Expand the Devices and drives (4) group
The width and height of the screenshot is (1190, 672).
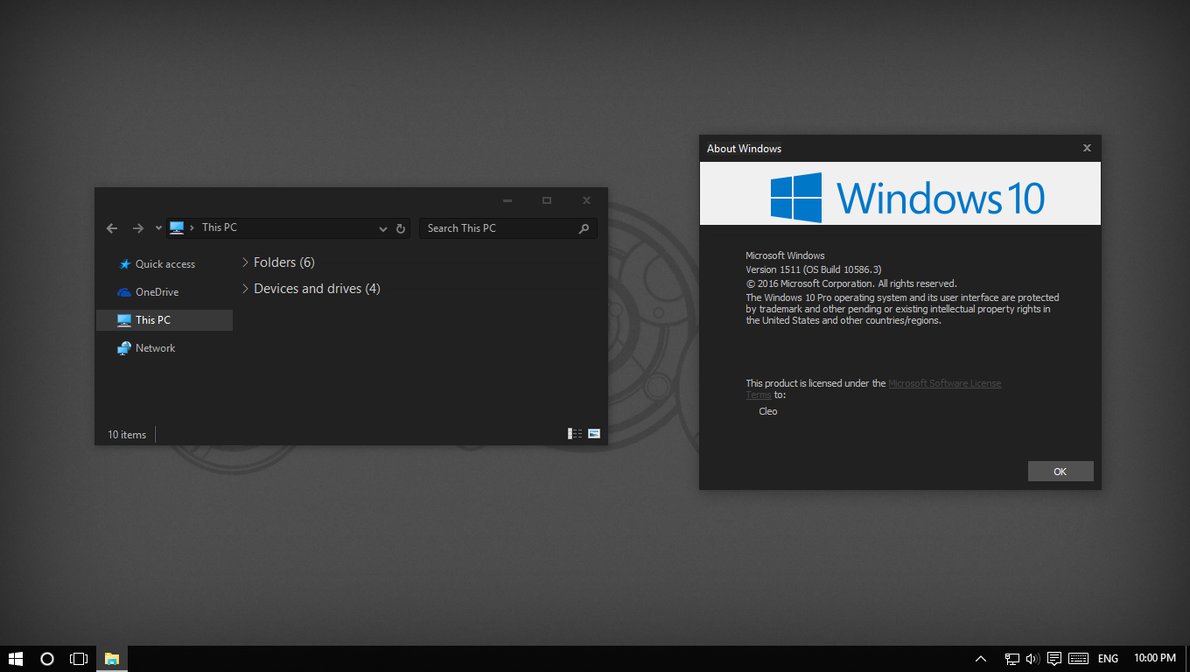click(245, 289)
